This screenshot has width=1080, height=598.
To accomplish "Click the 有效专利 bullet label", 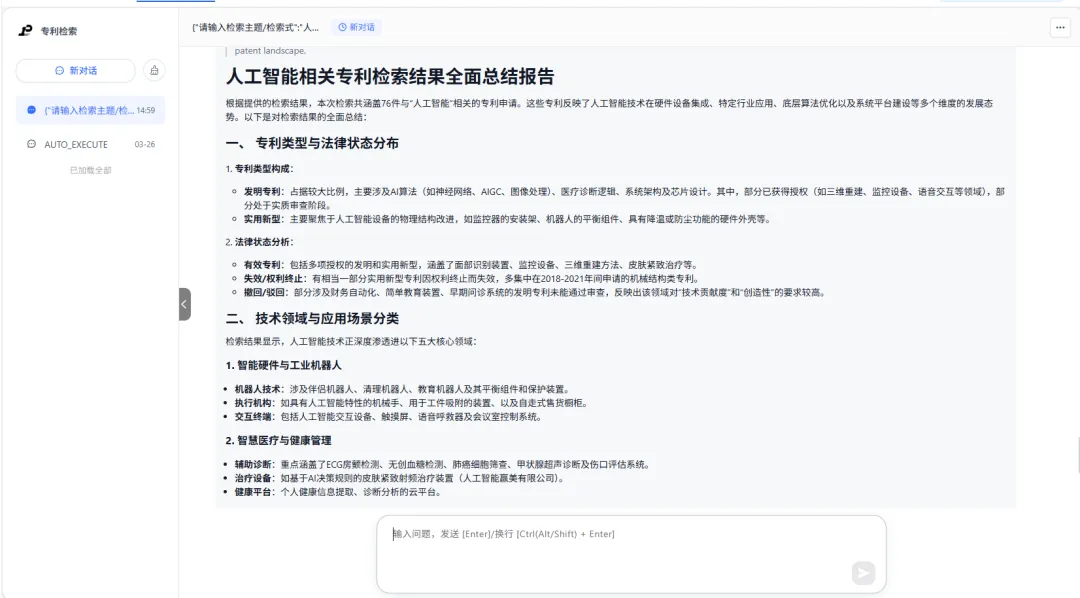I will click(262, 265).
